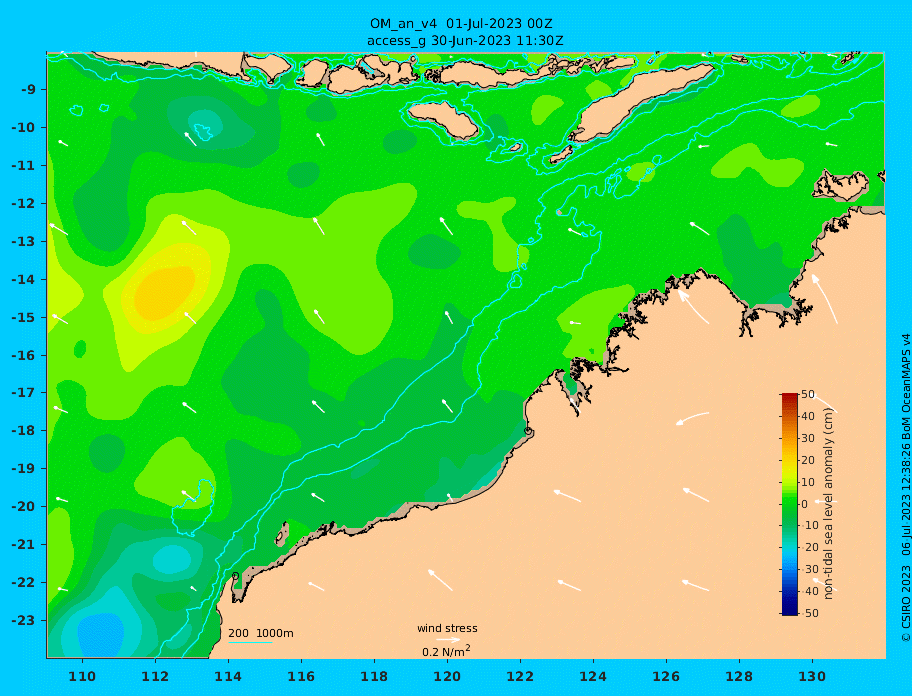This screenshot has height=696, width=912.
Task: Click the '126' longitude axis label
Action: click(x=666, y=676)
